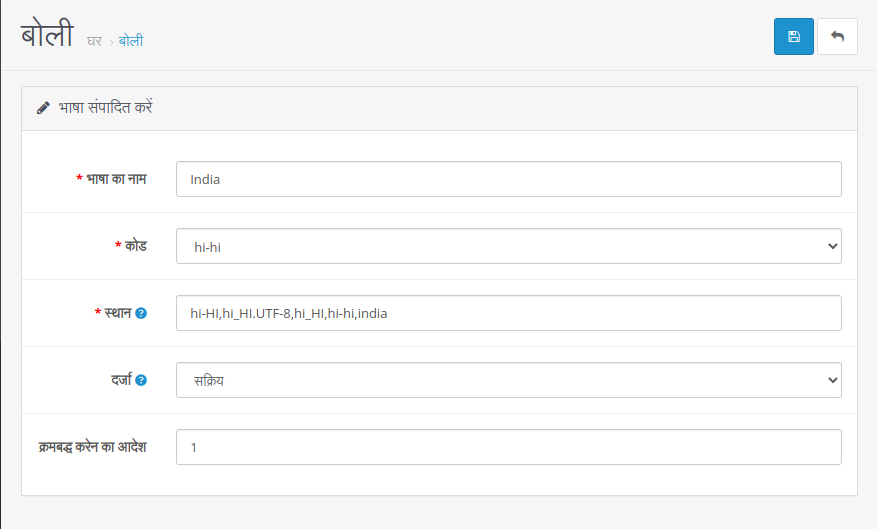Click the कोड field label
The image size is (877, 529).
click(135, 245)
